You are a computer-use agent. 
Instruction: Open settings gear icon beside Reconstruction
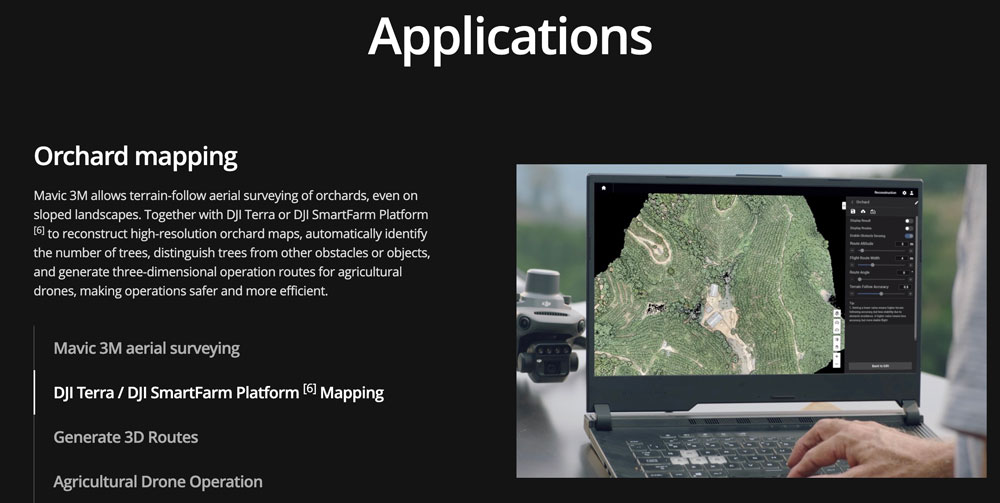(904, 193)
